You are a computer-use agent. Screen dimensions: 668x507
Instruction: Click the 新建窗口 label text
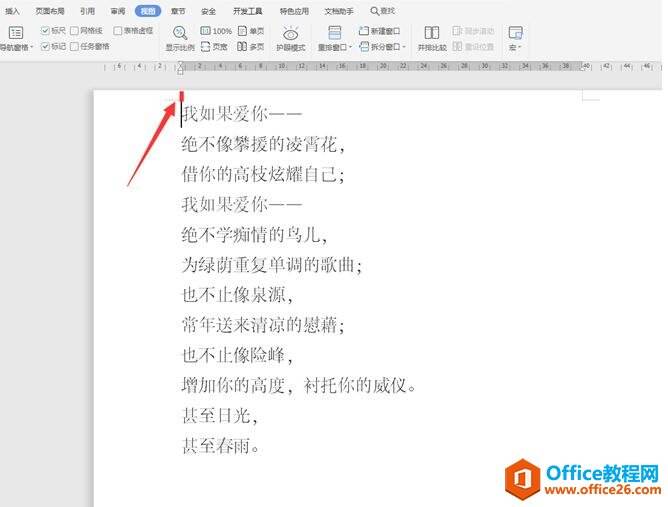coord(385,31)
